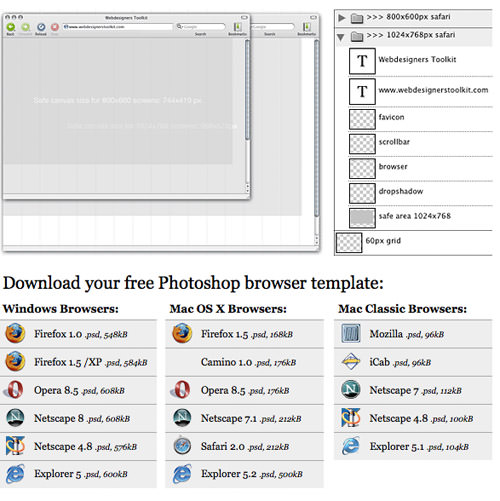This screenshot has width=500, height=501.
Task: Click the Explorer 5 icon
Action: click(15, 474)
